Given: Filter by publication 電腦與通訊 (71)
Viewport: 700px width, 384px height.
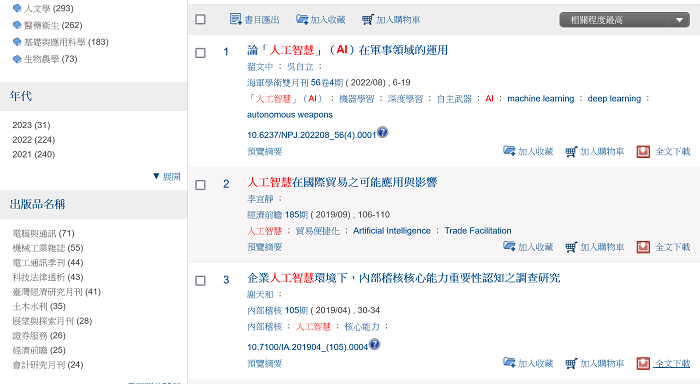Looking at the screenshot, I should click(x=43, y=233).
